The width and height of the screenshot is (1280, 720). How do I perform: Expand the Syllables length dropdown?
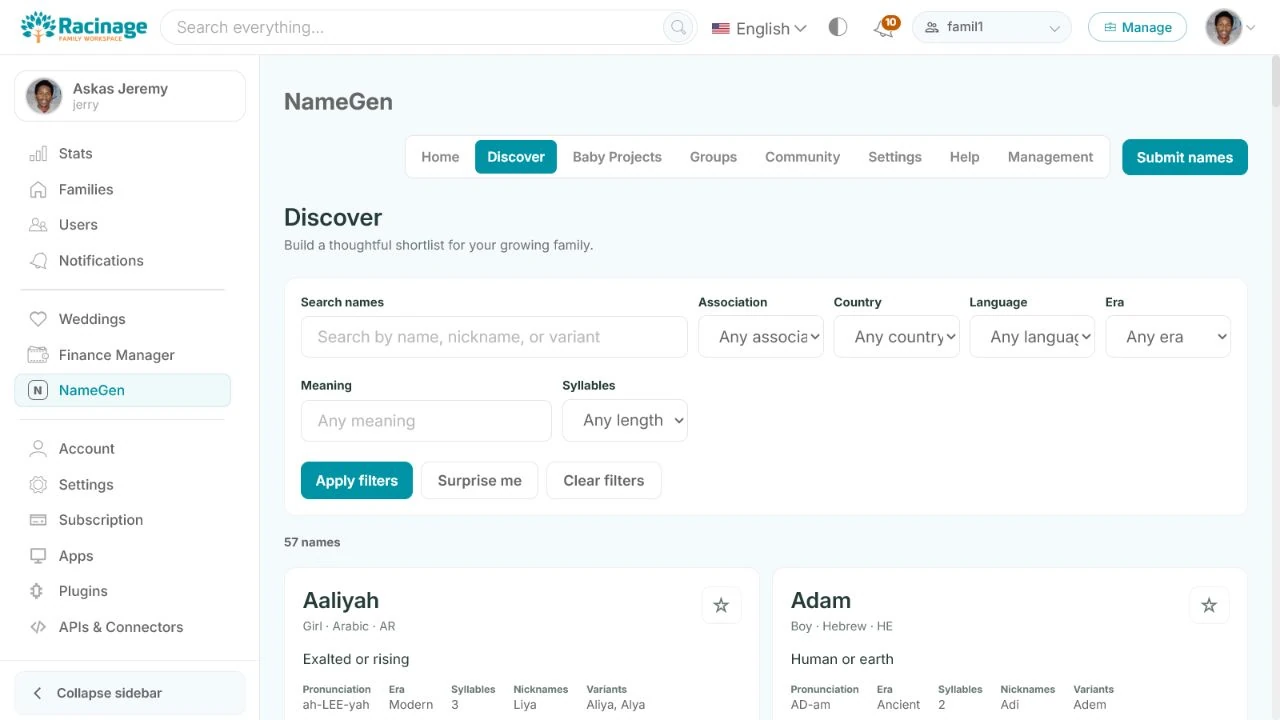[x=625, y=421]
